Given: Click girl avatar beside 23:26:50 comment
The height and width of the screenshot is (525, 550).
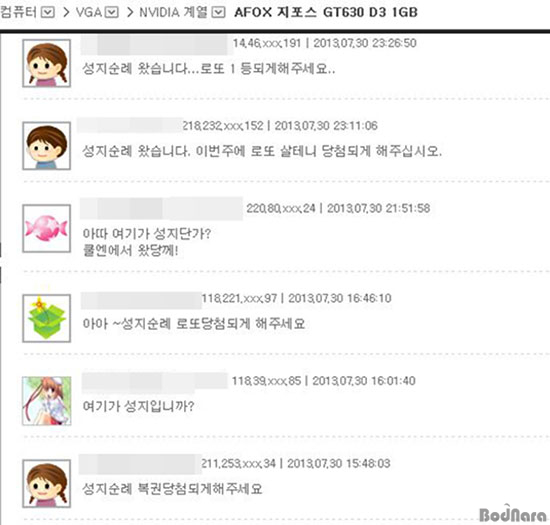Looking at the screenshot, I should point(47,63).
